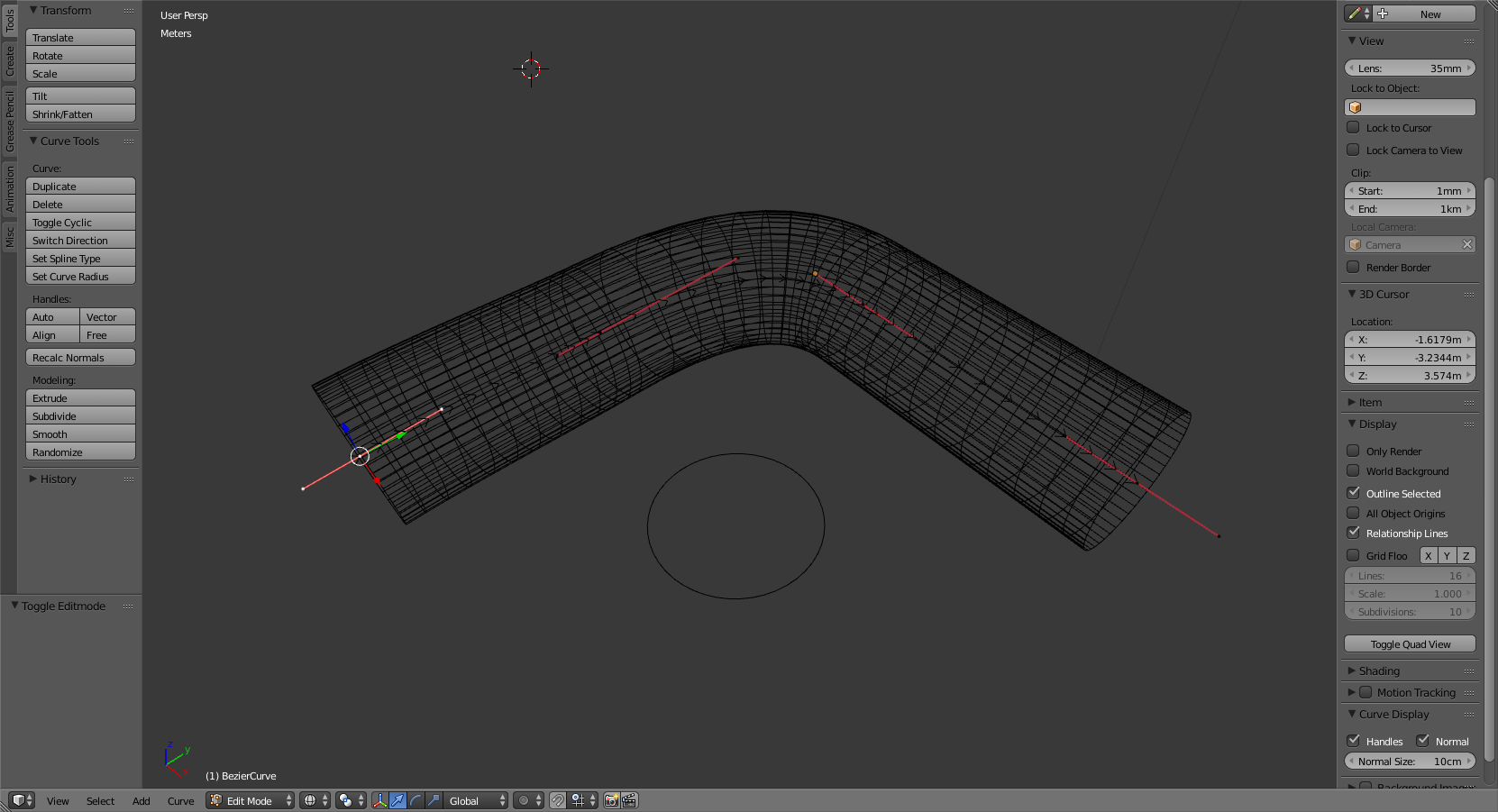Enable Only Render checkbox
The height and width of the screenshot is (812, 1498).
[1353, 451]
